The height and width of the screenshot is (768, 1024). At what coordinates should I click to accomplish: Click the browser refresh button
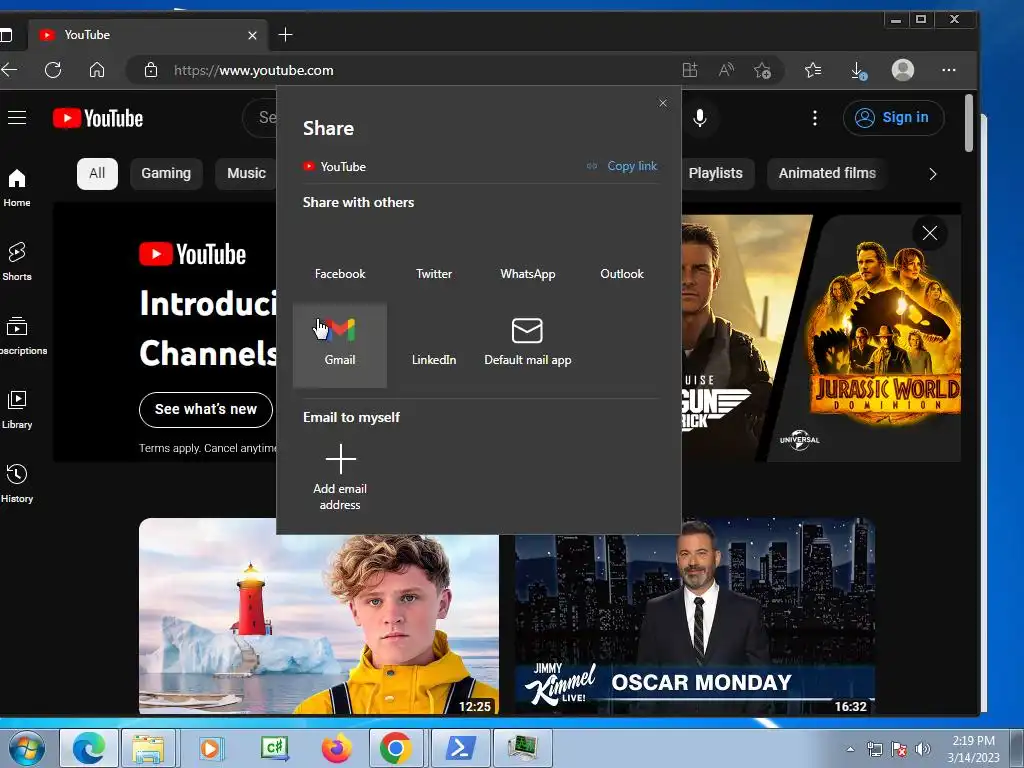click(x=53, y=70)
